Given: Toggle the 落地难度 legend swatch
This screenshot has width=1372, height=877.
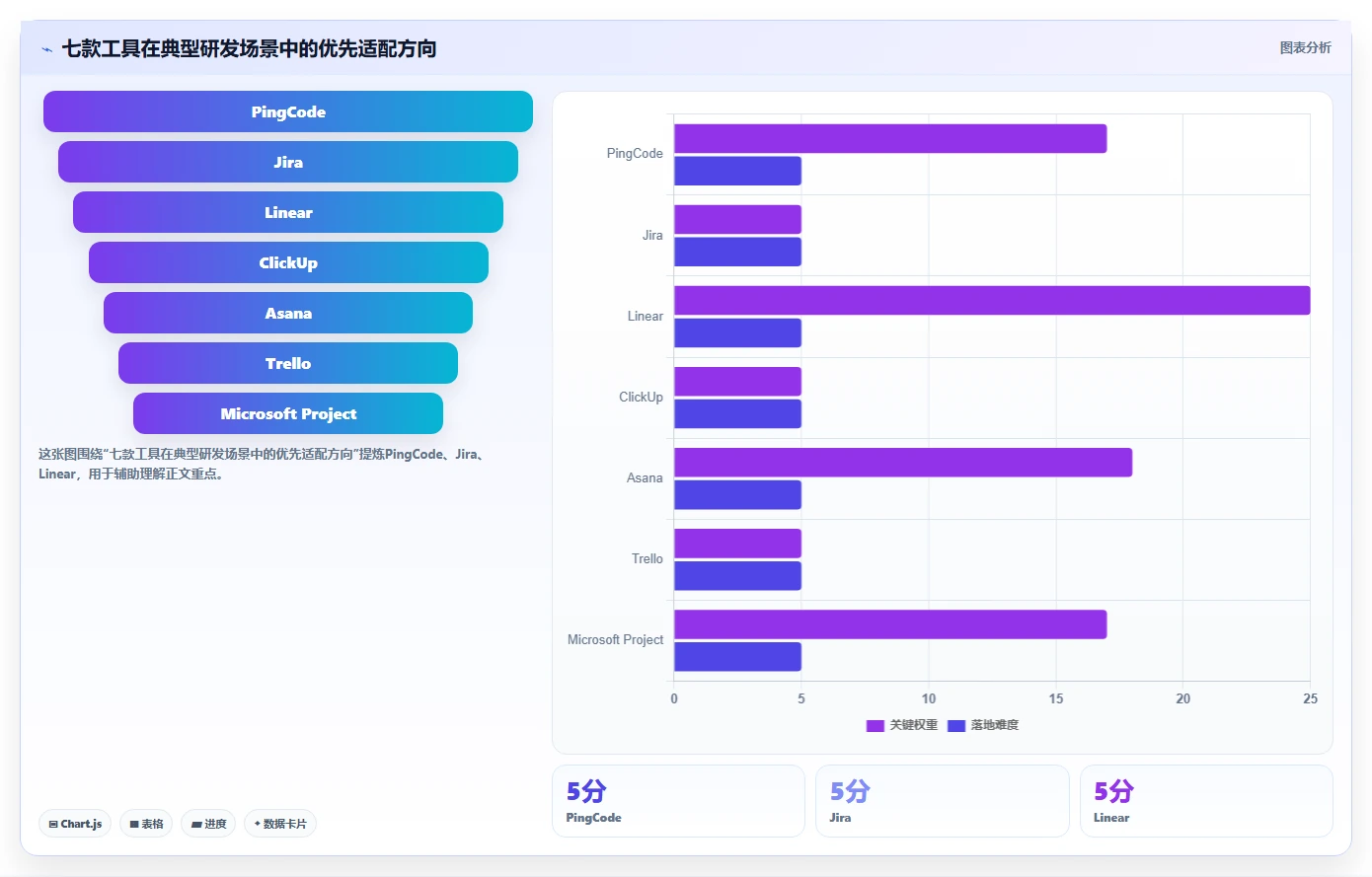Looking at the screenshot, I should click(x=955, y=726).
